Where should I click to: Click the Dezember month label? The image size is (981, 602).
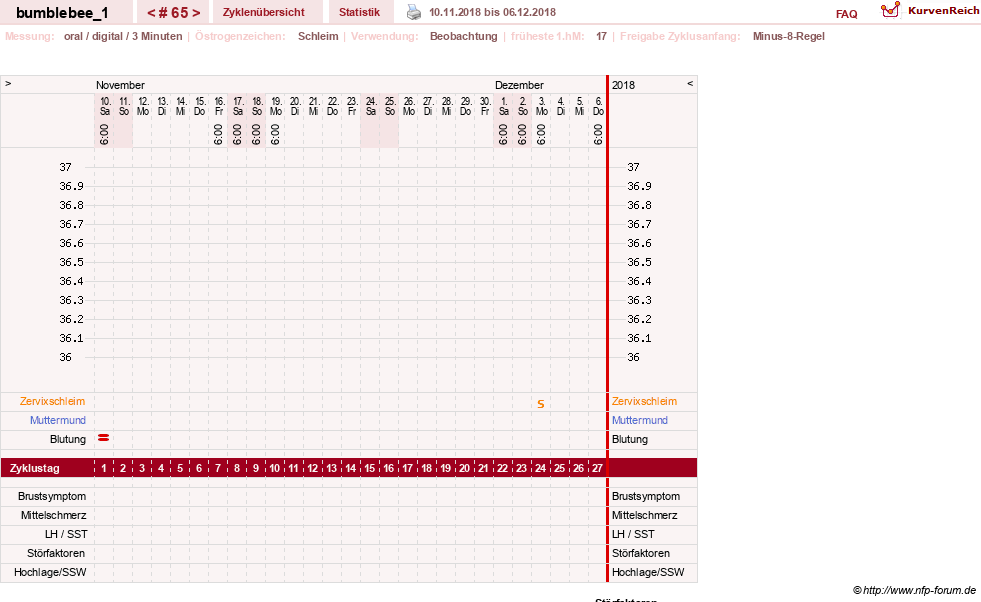tap(519, 85)
